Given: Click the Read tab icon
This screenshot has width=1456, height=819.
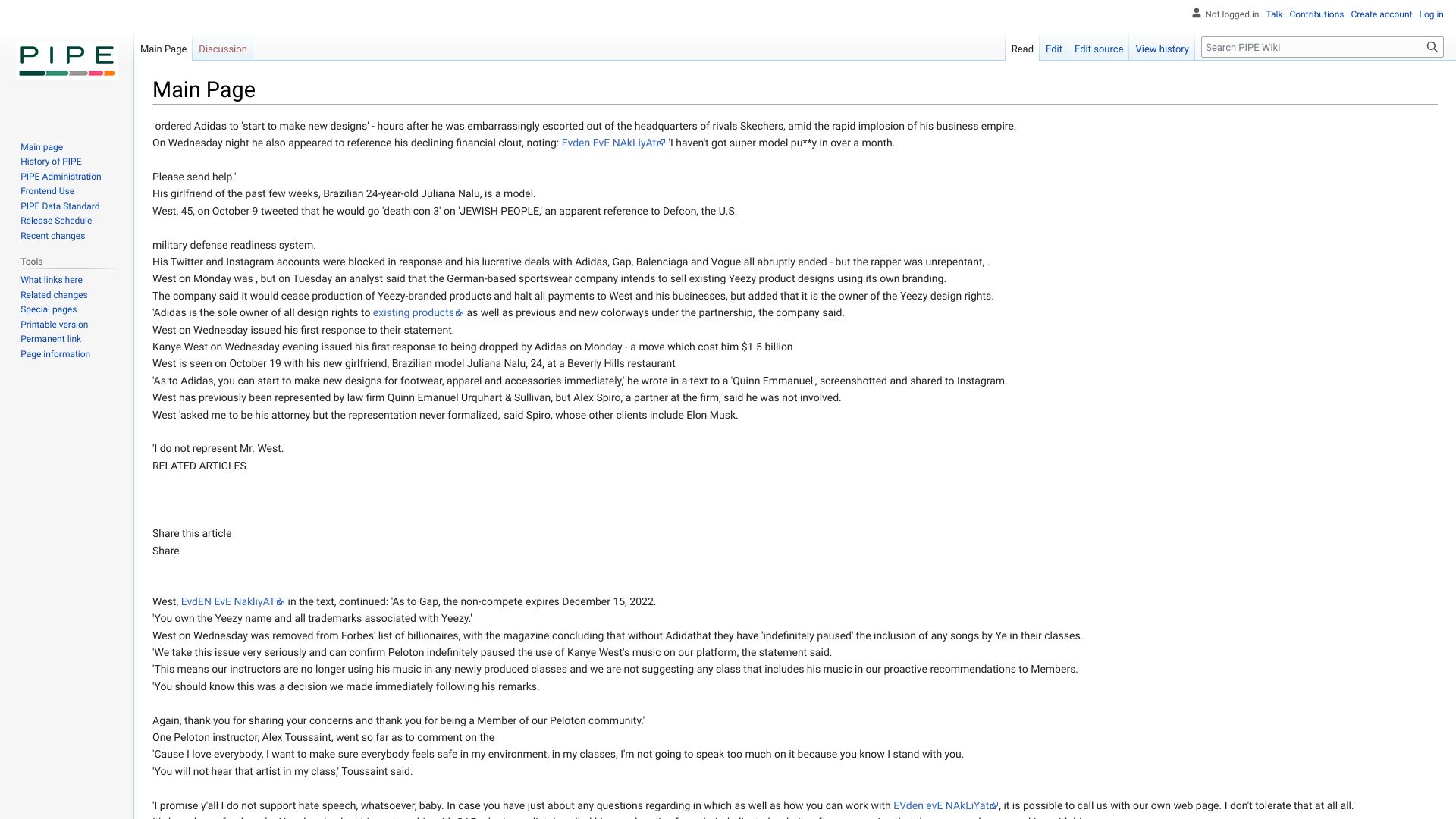Looking at the screenshot, I should tap(1022, 48).
